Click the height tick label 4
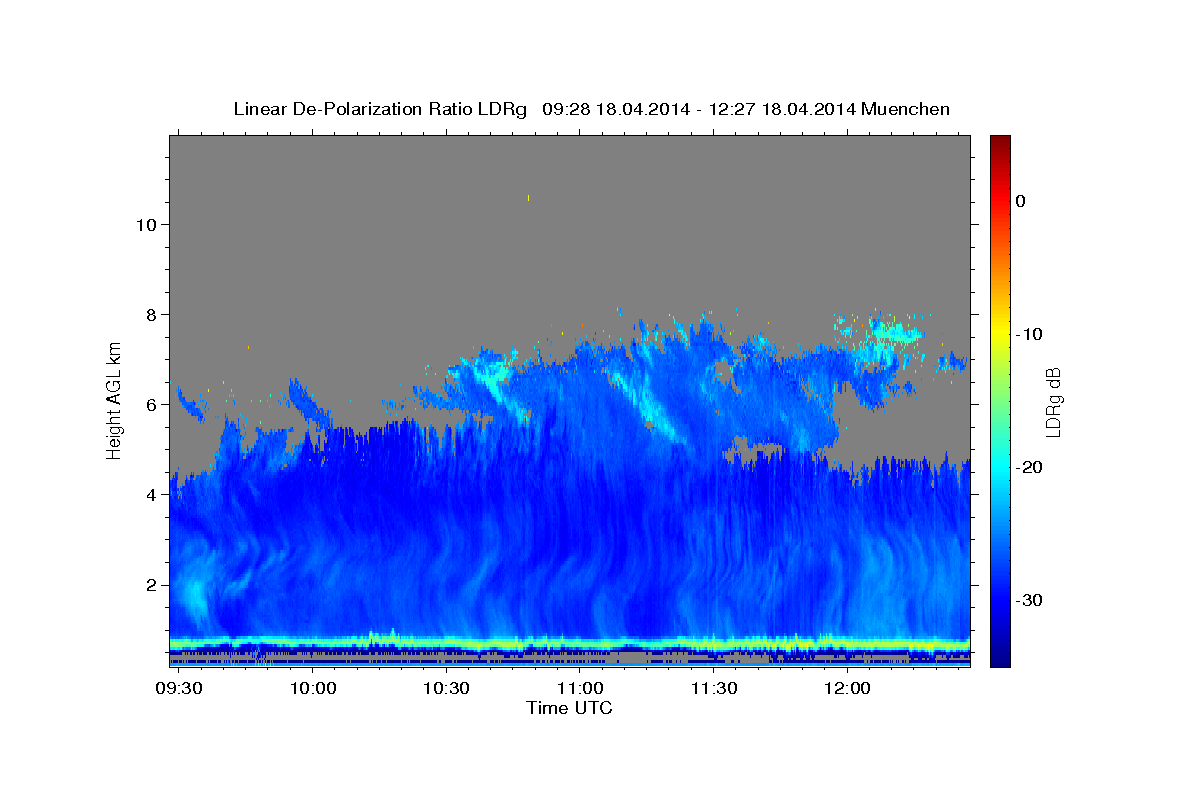Viewport: 1200px width, 800px height. [150, 495]
